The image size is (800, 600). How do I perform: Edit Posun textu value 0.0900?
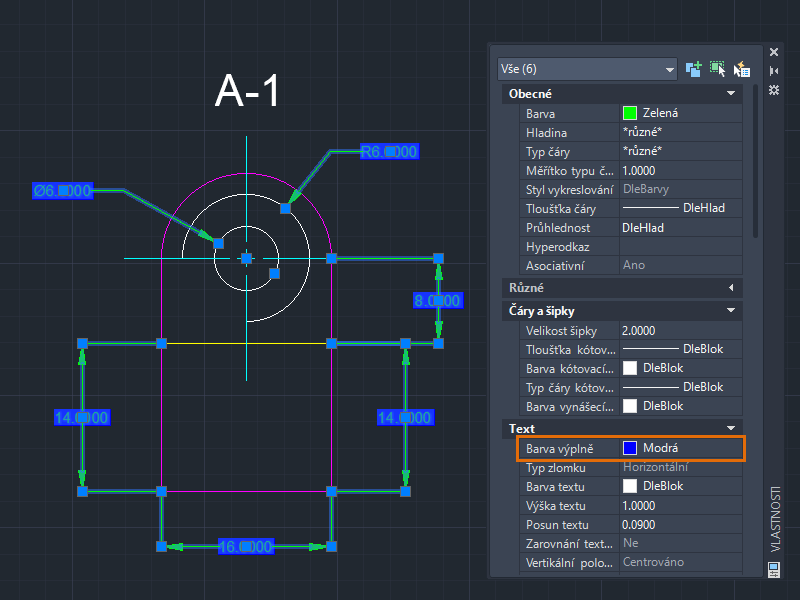pyautogui.click(x=681, y=524)
